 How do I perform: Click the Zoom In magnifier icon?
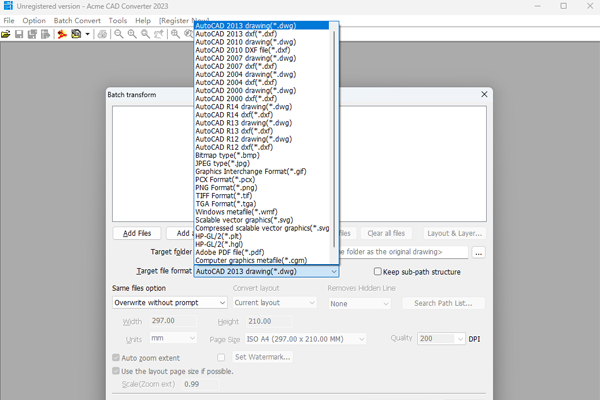(132, 34)
